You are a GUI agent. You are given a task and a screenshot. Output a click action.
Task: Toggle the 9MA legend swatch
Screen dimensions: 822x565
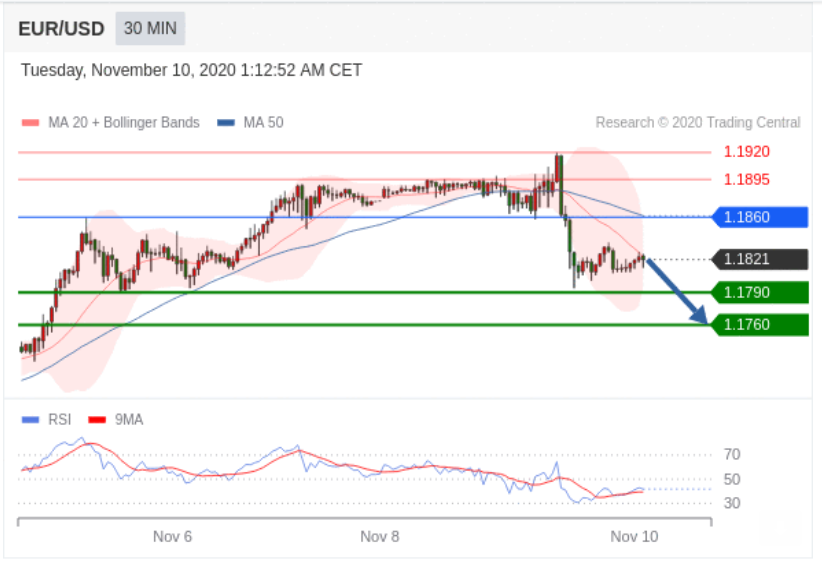pyautogui.click(x=97, y=420)
